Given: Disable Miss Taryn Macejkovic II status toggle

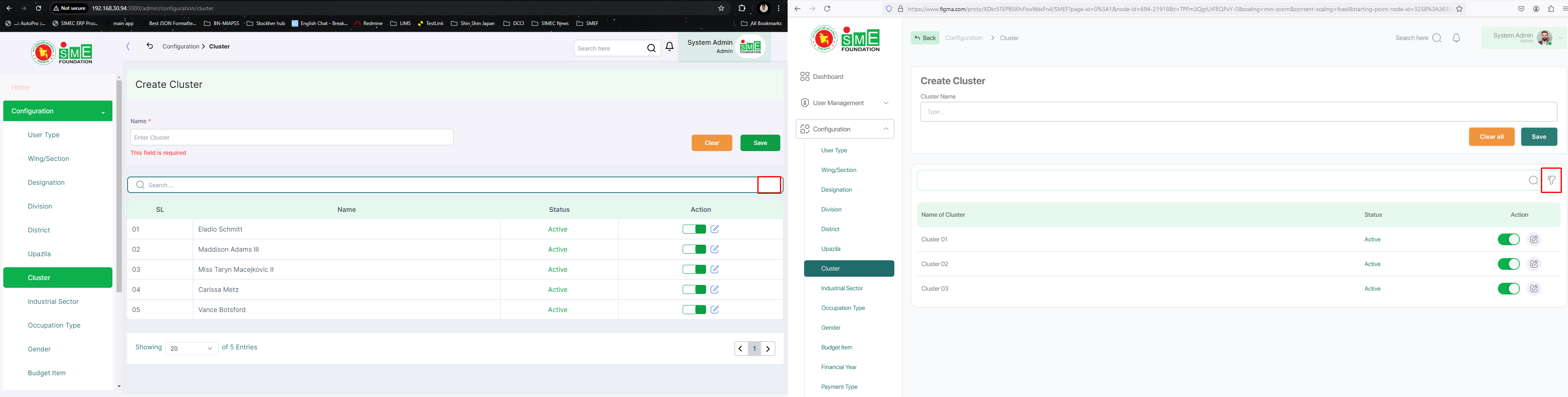Looking at the screenshot, I should (x=694, y=269).
